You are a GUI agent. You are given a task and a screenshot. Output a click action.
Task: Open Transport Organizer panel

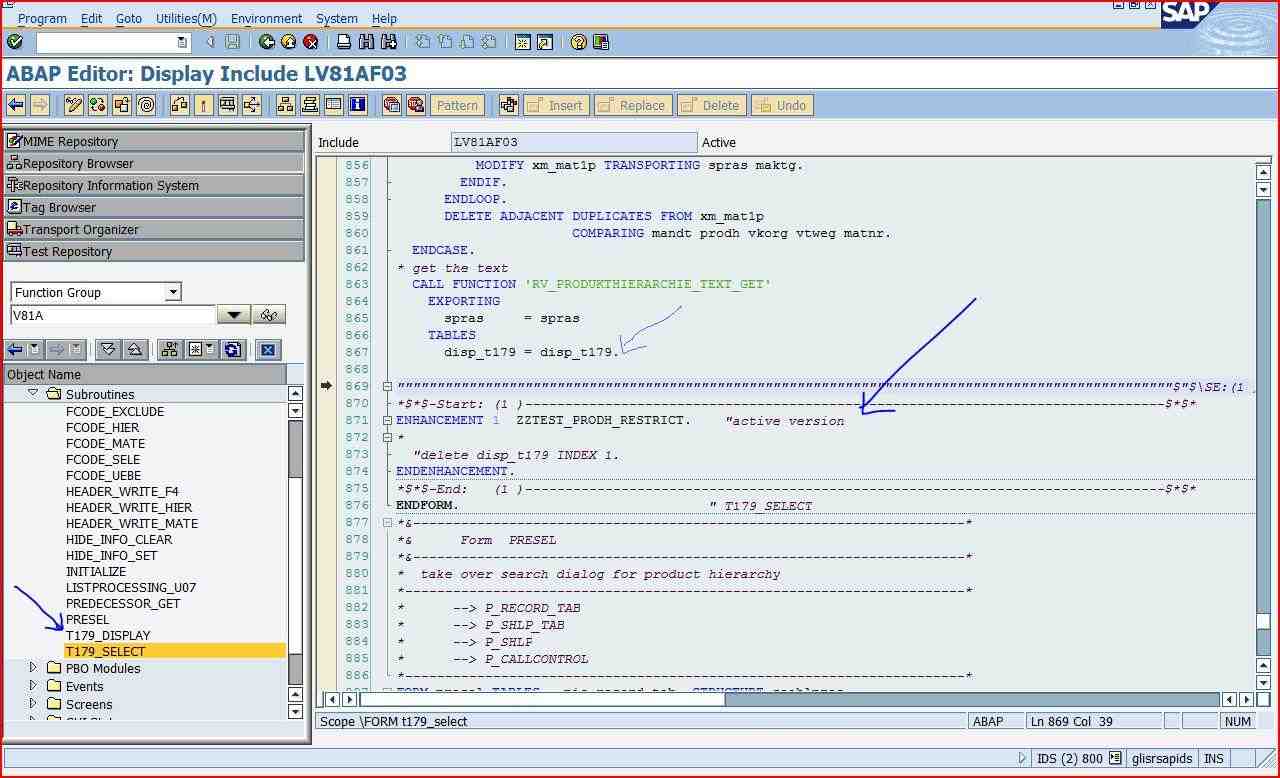[154, 229]
